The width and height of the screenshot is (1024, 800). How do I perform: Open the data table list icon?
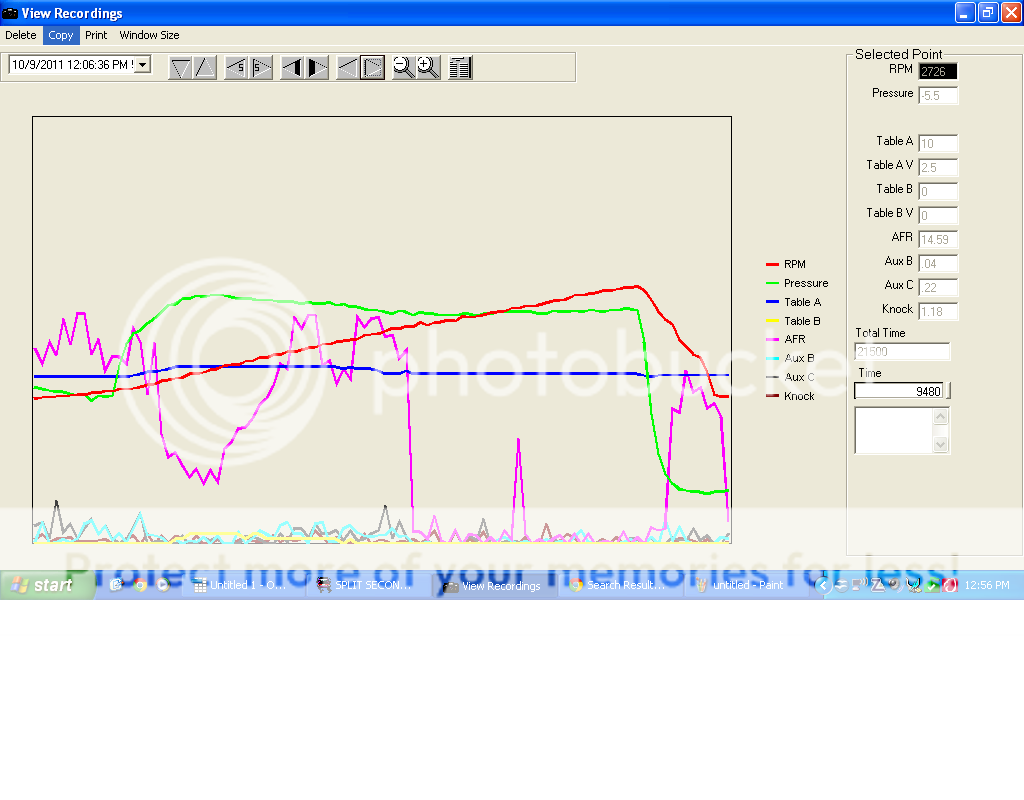[460, 67]
